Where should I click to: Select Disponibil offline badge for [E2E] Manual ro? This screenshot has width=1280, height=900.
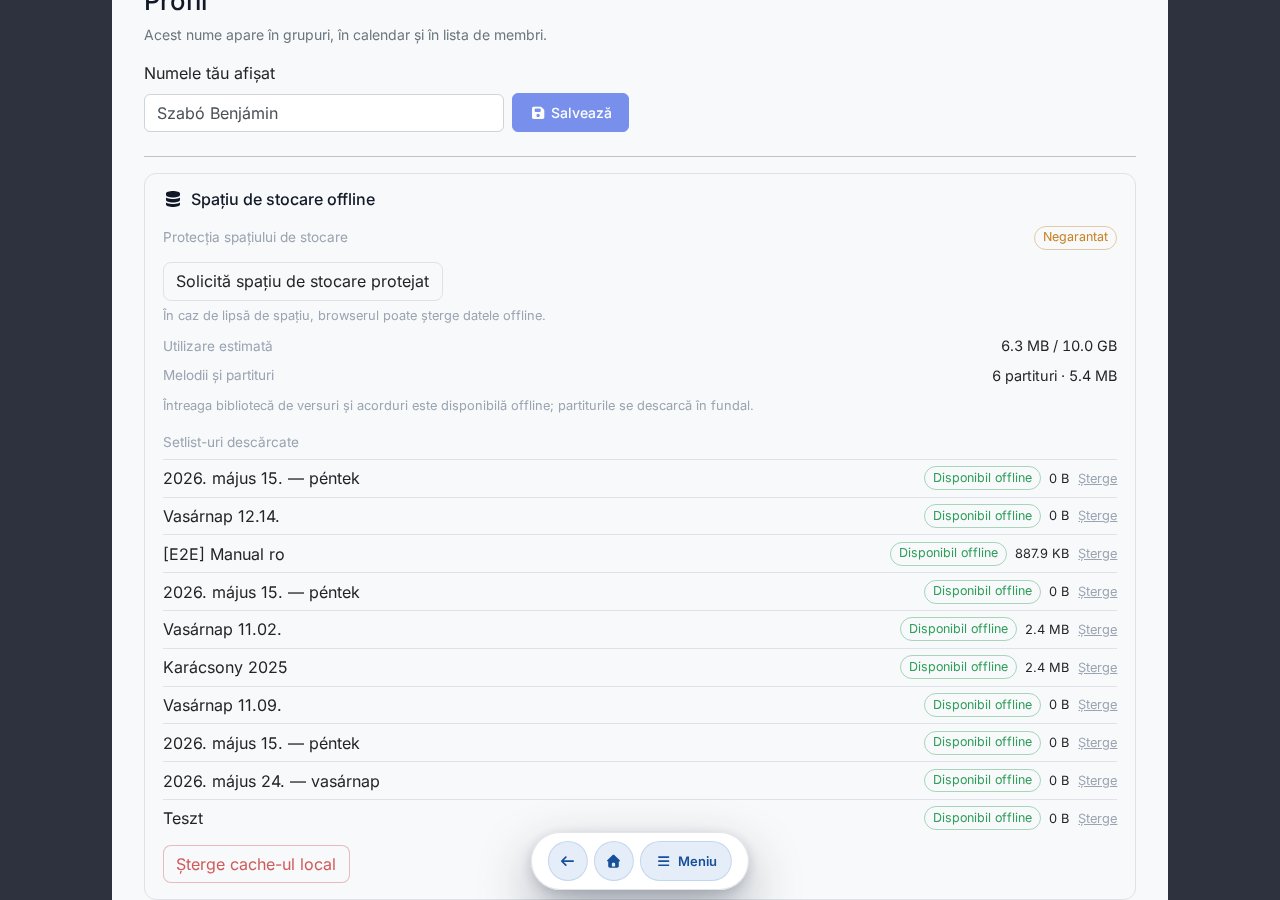pos(948,553)
